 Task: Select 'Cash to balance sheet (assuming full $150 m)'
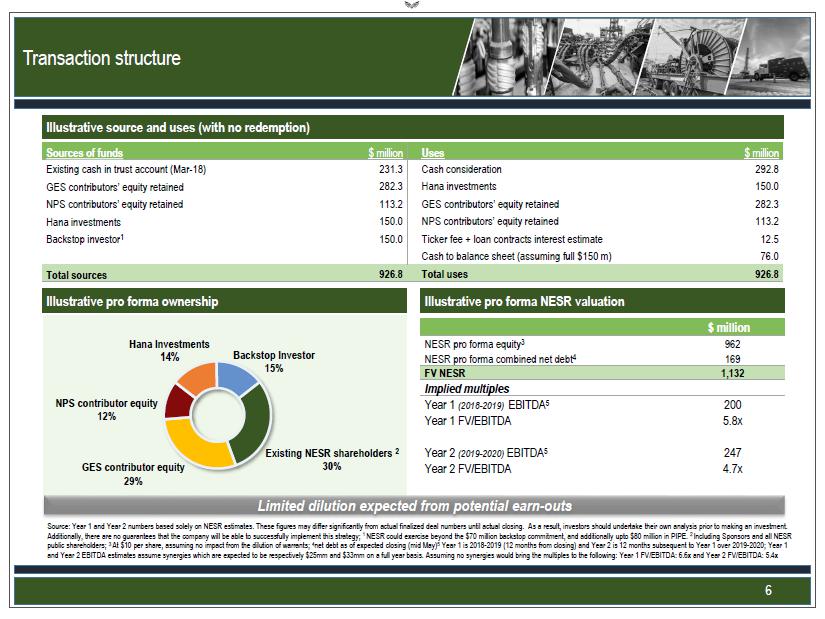coord(516,256)
